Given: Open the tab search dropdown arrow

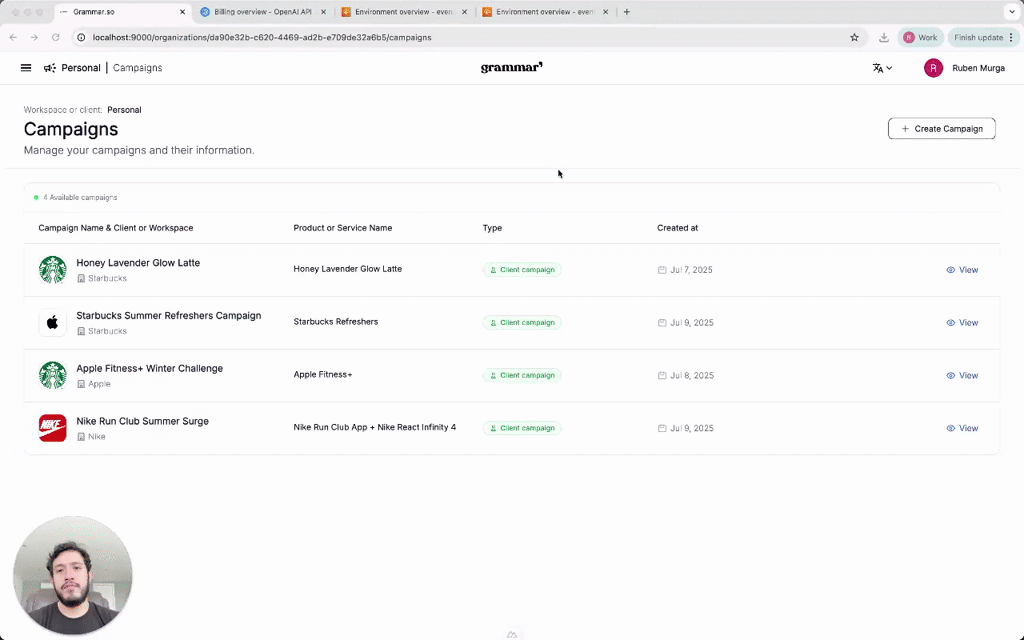Looking at the screenshot, I should click(1012, 12).
